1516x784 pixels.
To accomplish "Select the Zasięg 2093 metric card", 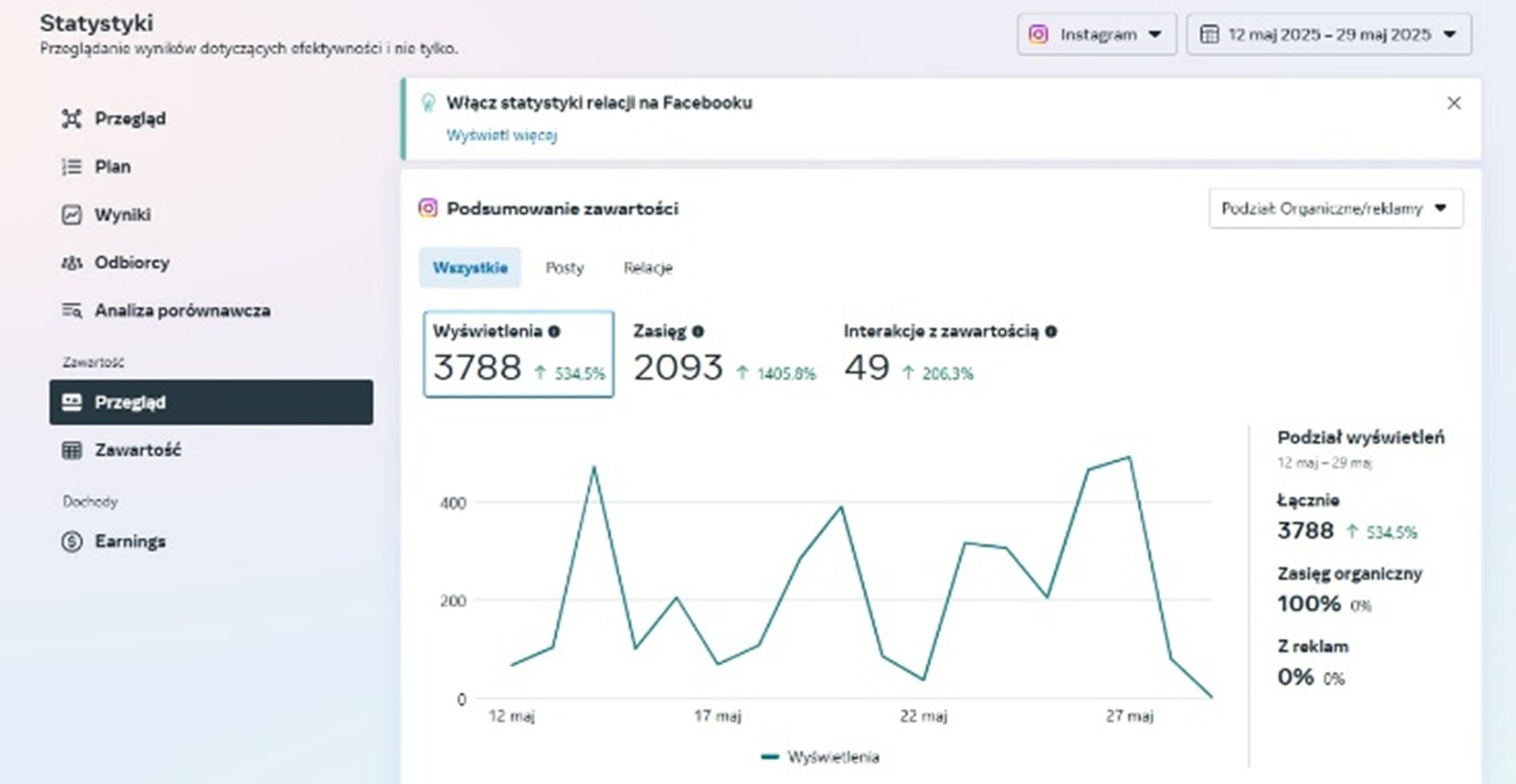I will pos(724,354).
